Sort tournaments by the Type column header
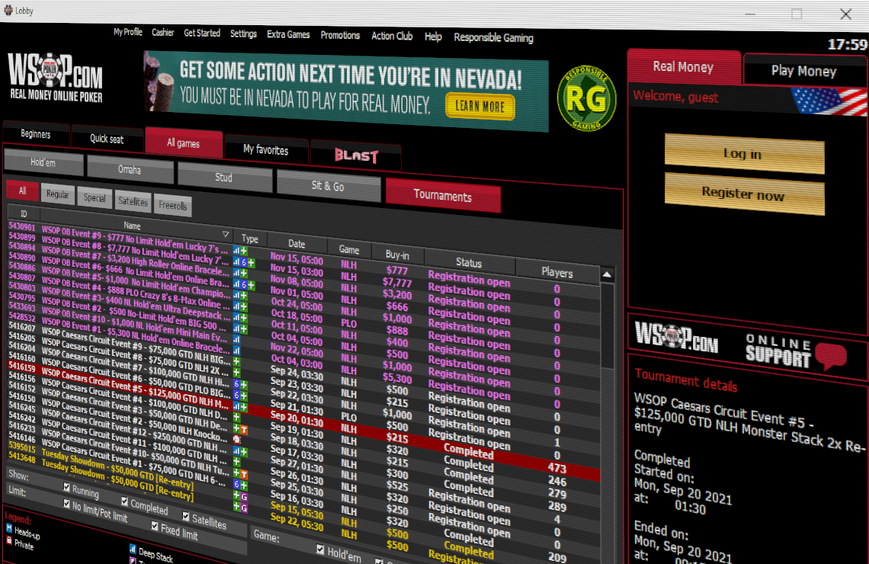The height and width of the screenshot is (564, 869). point(250,238)
